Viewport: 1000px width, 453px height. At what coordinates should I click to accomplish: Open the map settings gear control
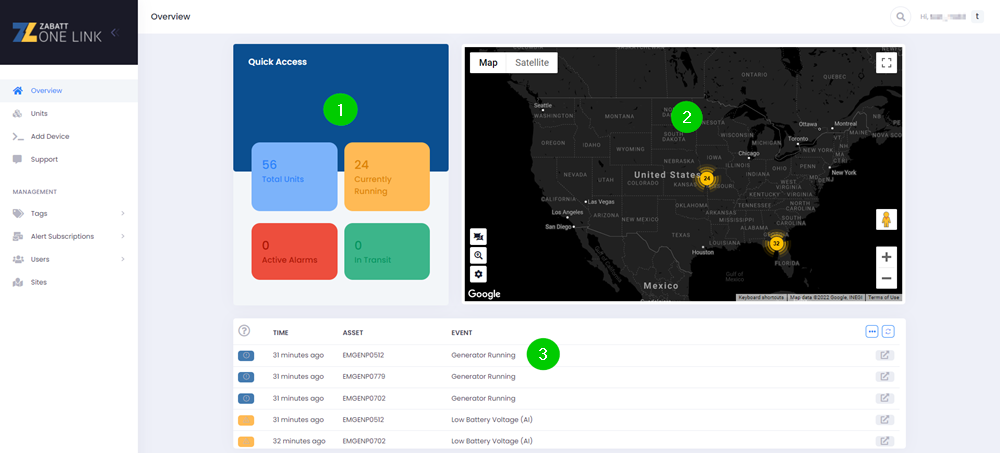479,274
